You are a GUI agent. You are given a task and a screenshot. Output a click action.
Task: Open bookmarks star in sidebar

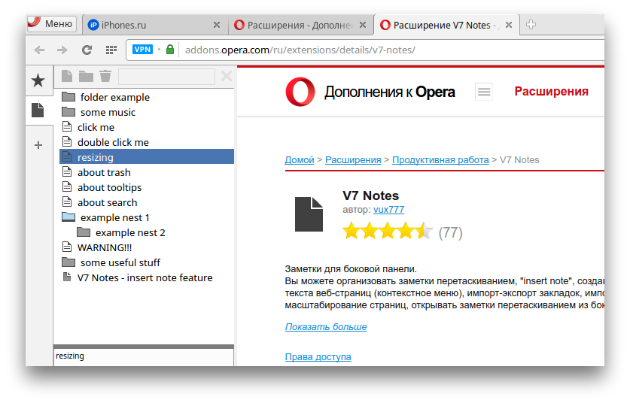pos(38,81)
